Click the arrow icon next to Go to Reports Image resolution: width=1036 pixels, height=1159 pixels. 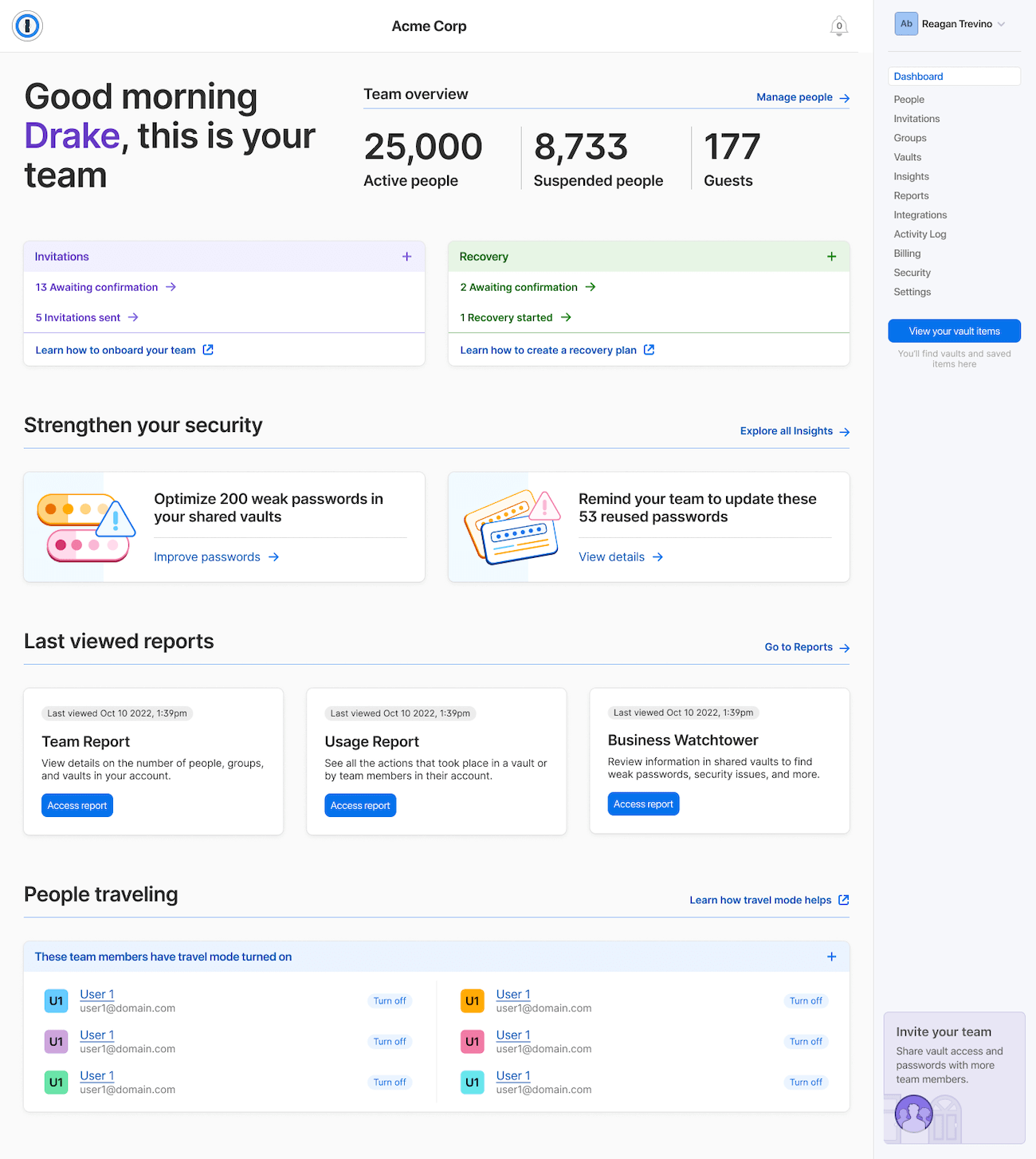[845, 647]
